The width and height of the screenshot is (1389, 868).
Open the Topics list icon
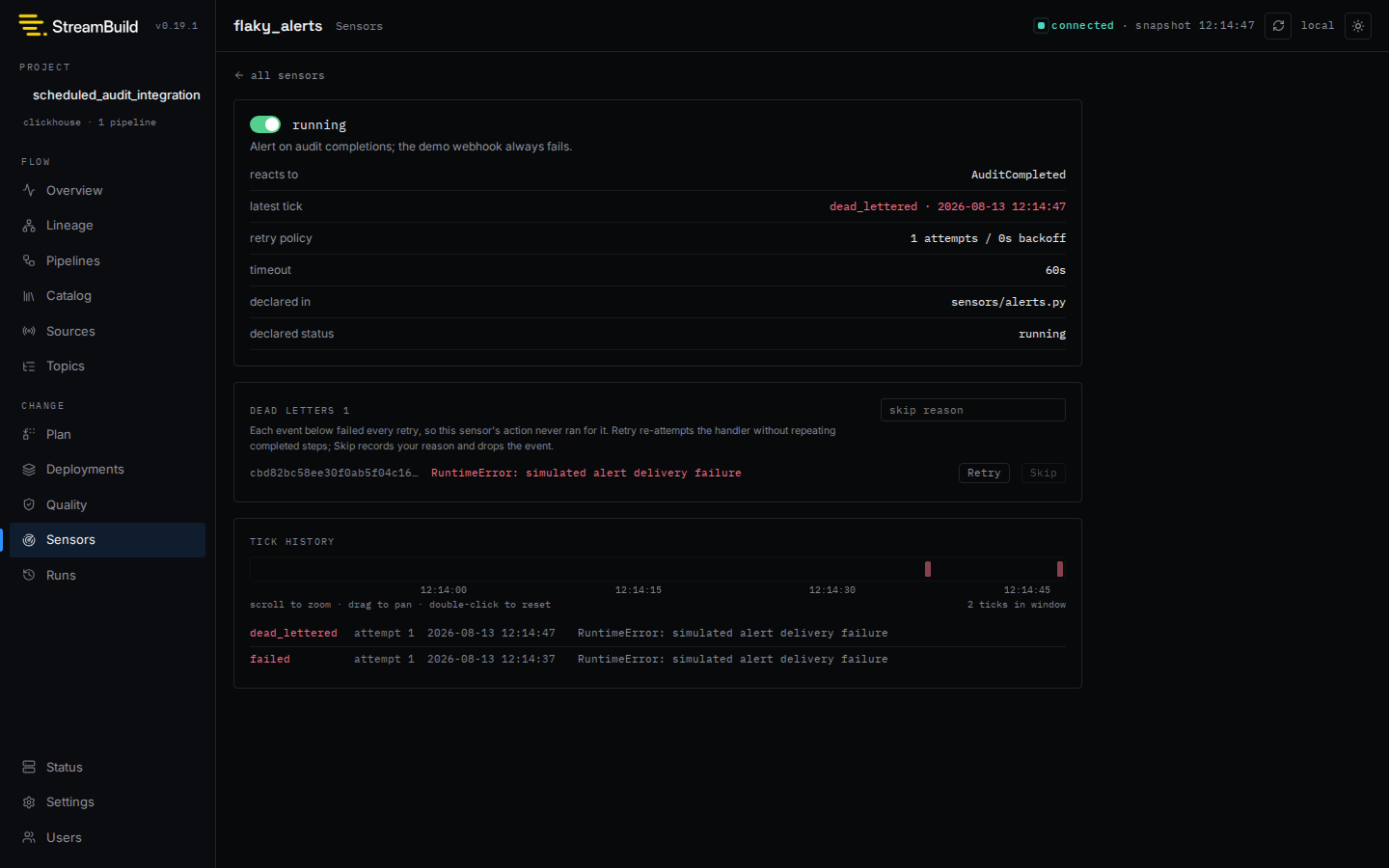[29, 366]
